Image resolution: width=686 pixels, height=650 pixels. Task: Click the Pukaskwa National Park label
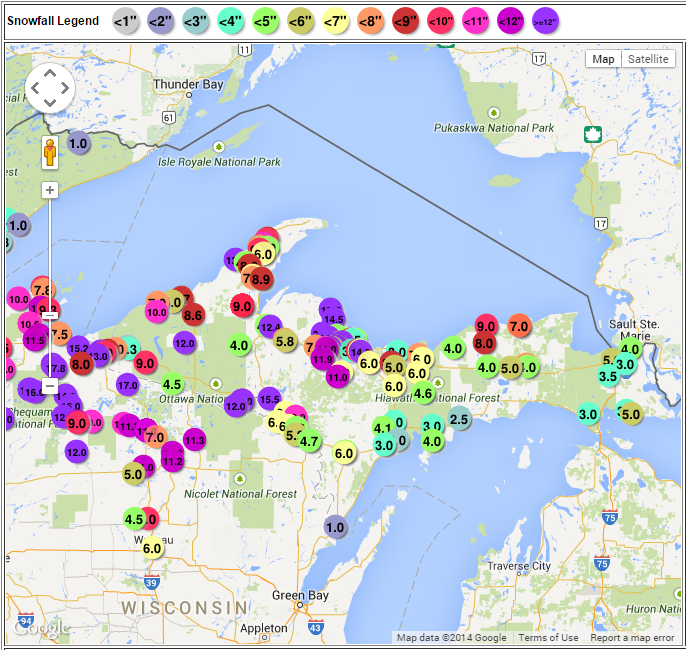pos(494,128)
